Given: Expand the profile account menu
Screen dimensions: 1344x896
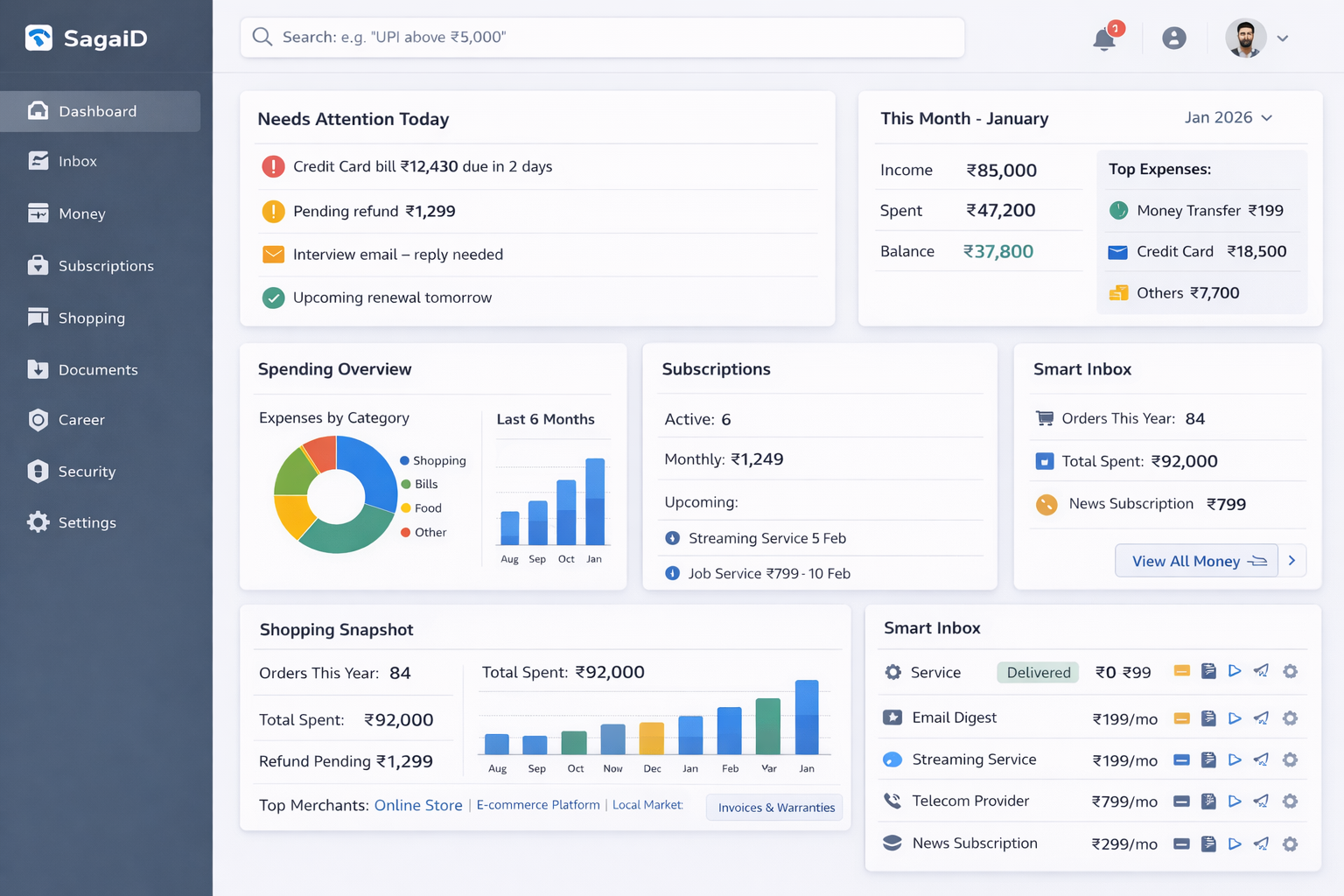Looking at the screenshot, I should 1283,38.
